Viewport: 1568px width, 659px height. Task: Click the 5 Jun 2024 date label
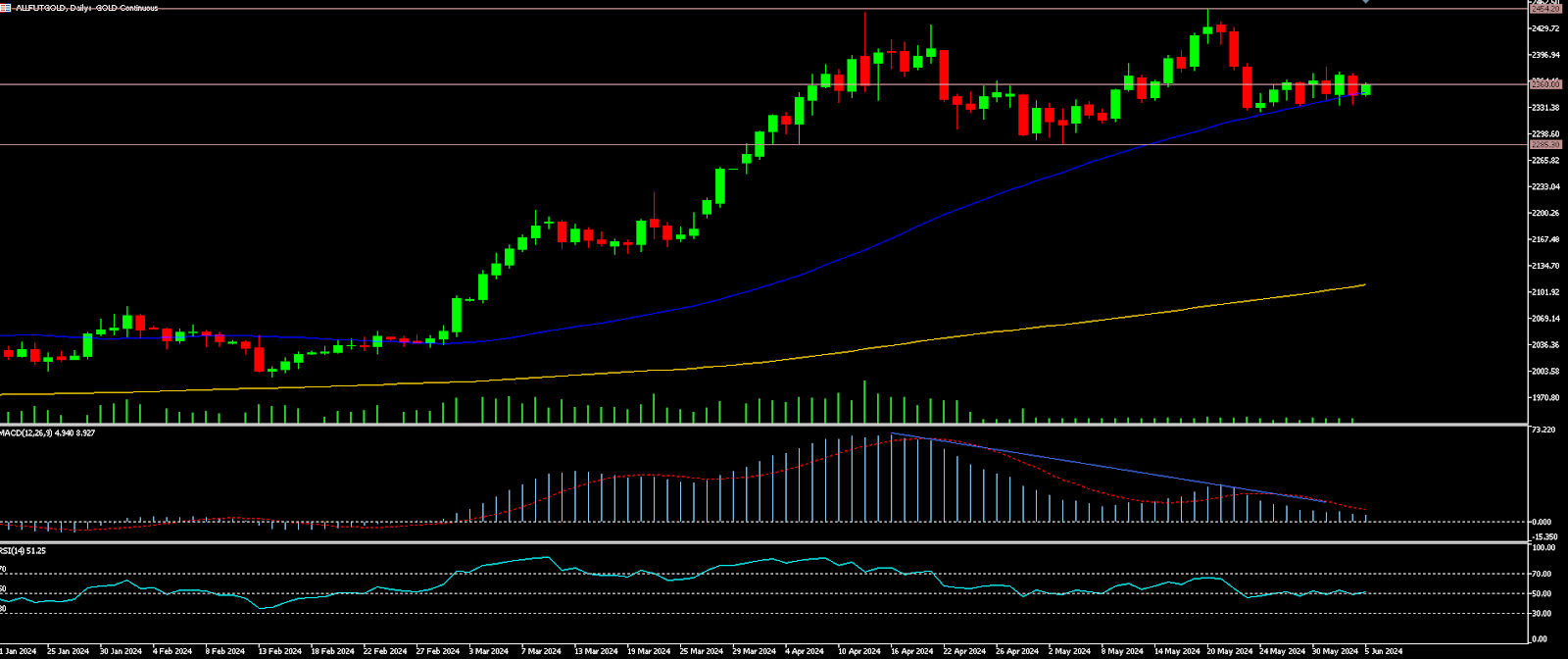click(1384, 651)
